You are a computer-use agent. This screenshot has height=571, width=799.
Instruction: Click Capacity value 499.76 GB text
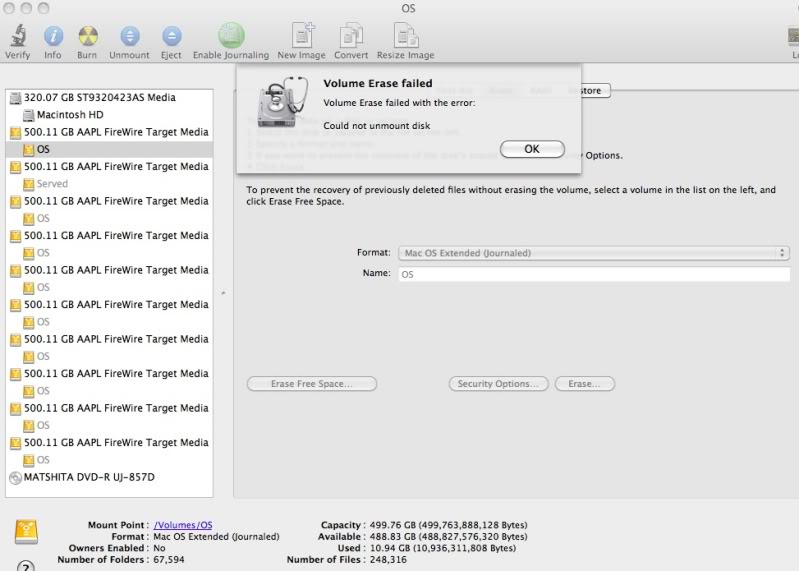click(448, 525)
